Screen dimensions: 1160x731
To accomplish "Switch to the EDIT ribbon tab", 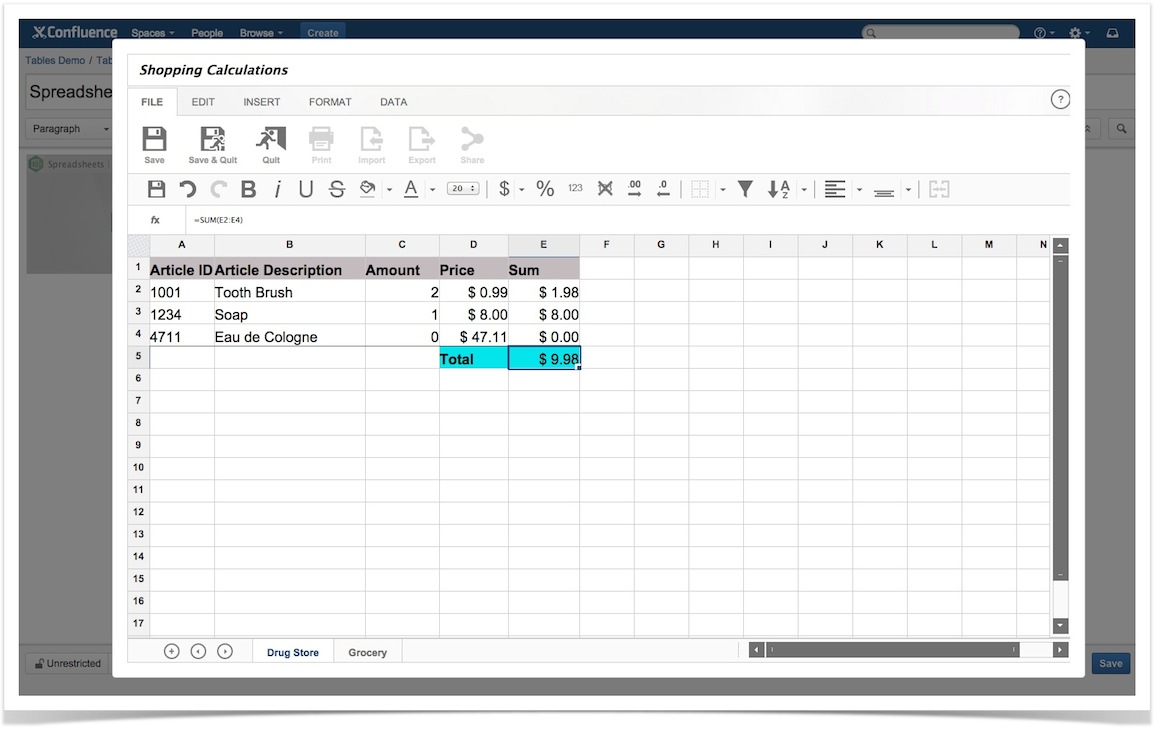I will pyautogui.click(x=203, y=102).
